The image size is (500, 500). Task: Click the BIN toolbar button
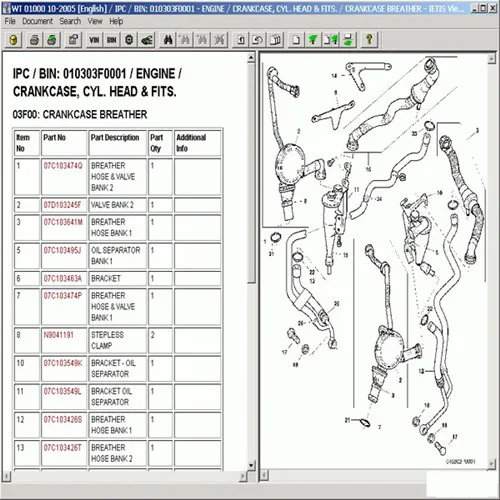(x=112, y=40)
